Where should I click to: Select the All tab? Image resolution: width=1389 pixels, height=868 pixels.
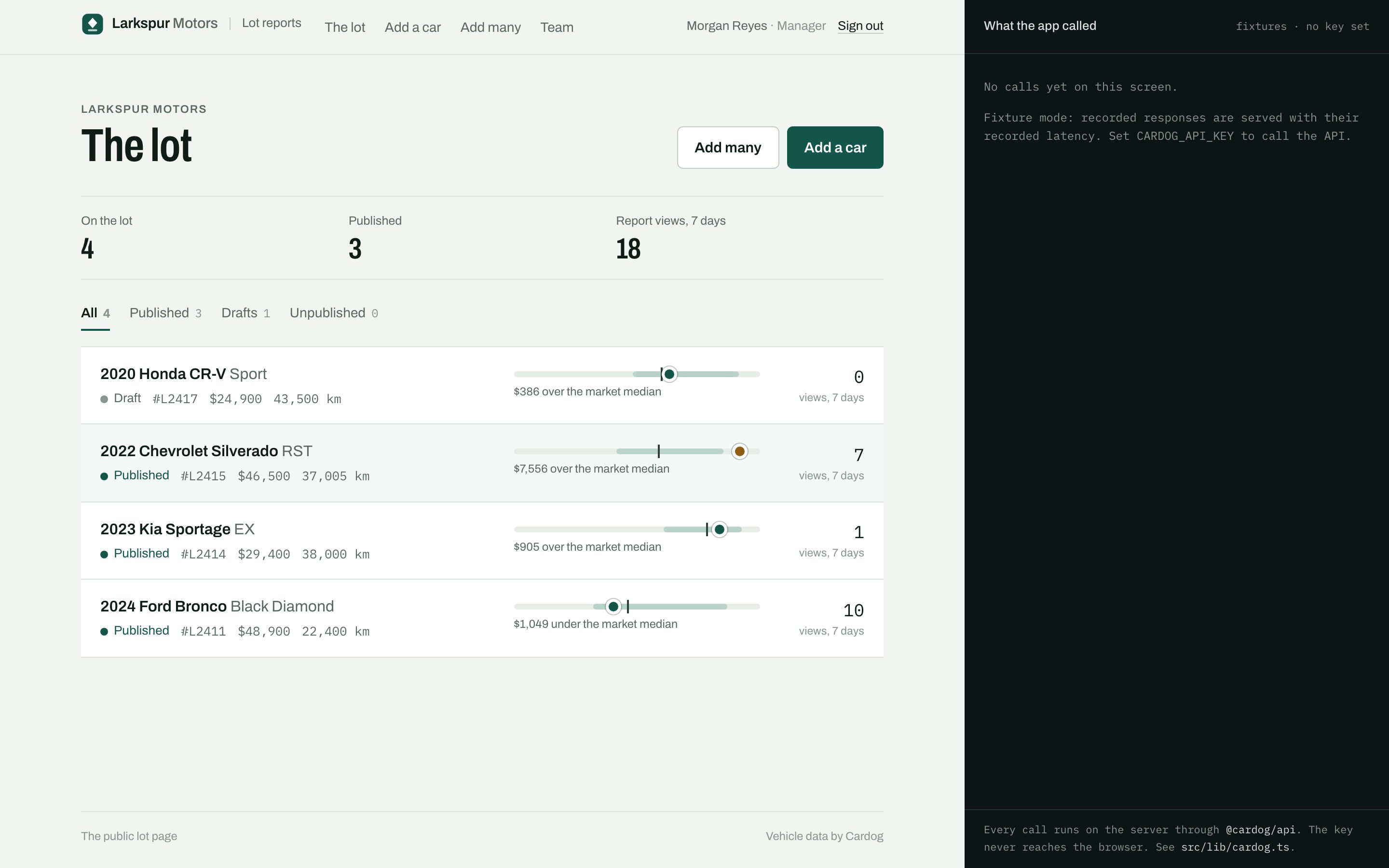coord(95,313)
